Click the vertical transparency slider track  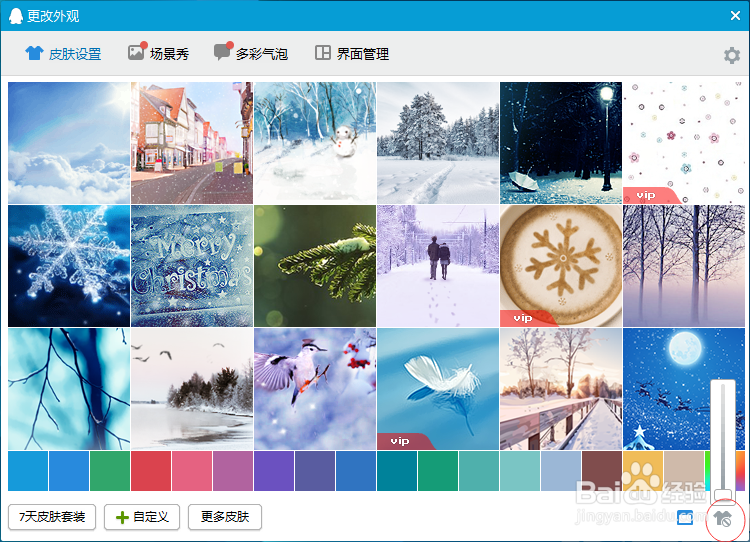pos(723,435)
